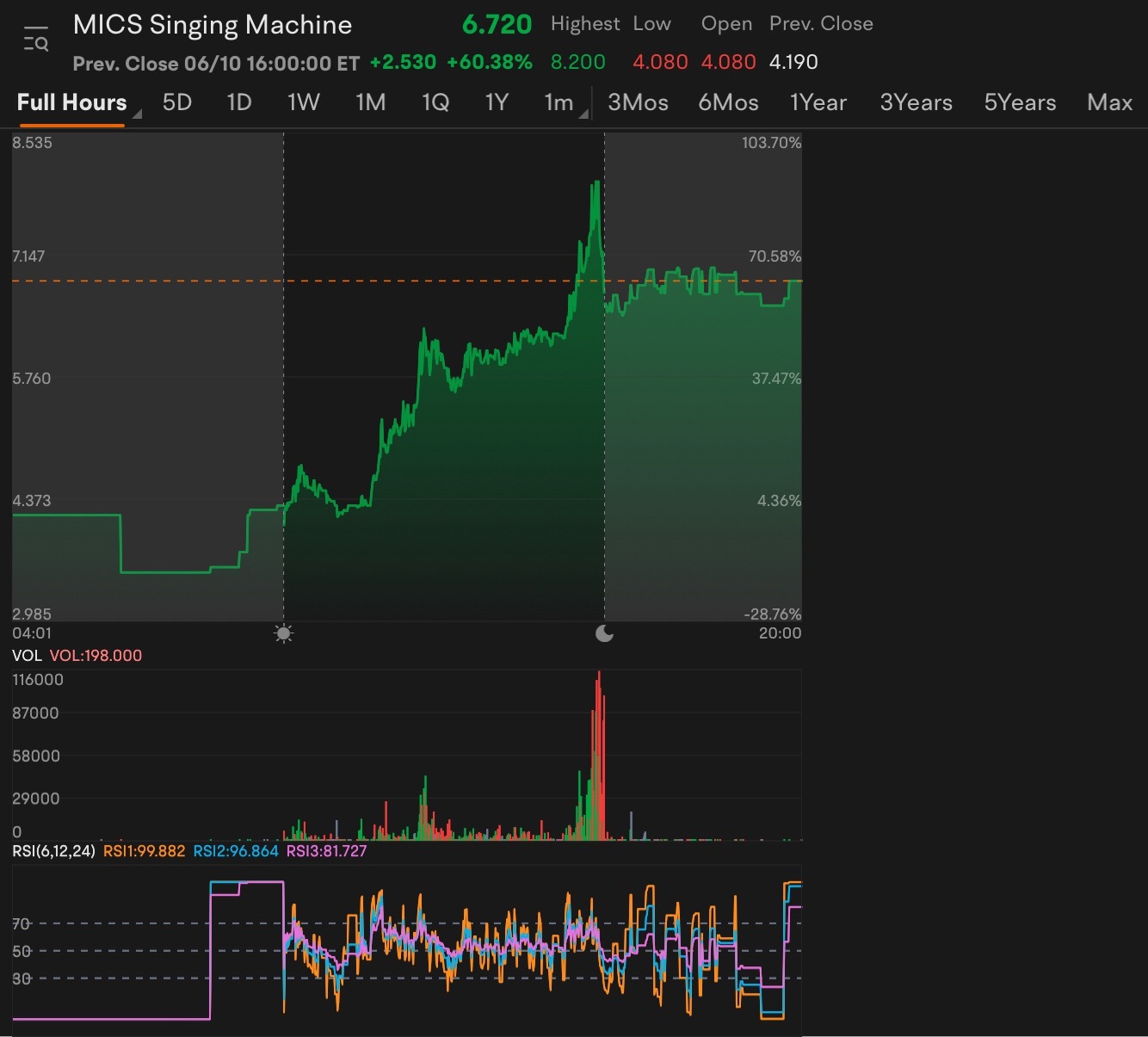Show the 3Years range

pos(916,102)
